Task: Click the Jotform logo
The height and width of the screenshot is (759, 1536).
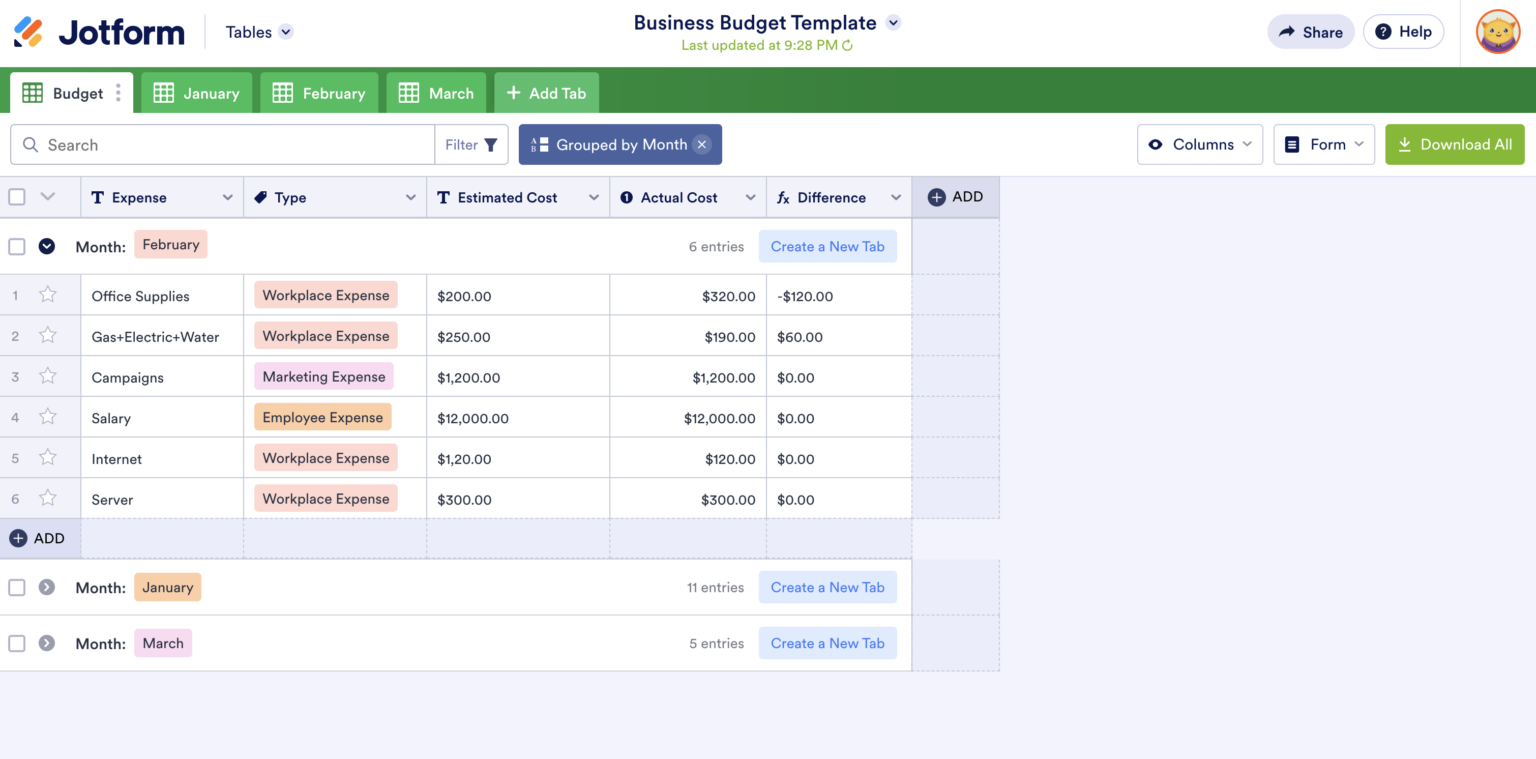Action: pos(97,31)
